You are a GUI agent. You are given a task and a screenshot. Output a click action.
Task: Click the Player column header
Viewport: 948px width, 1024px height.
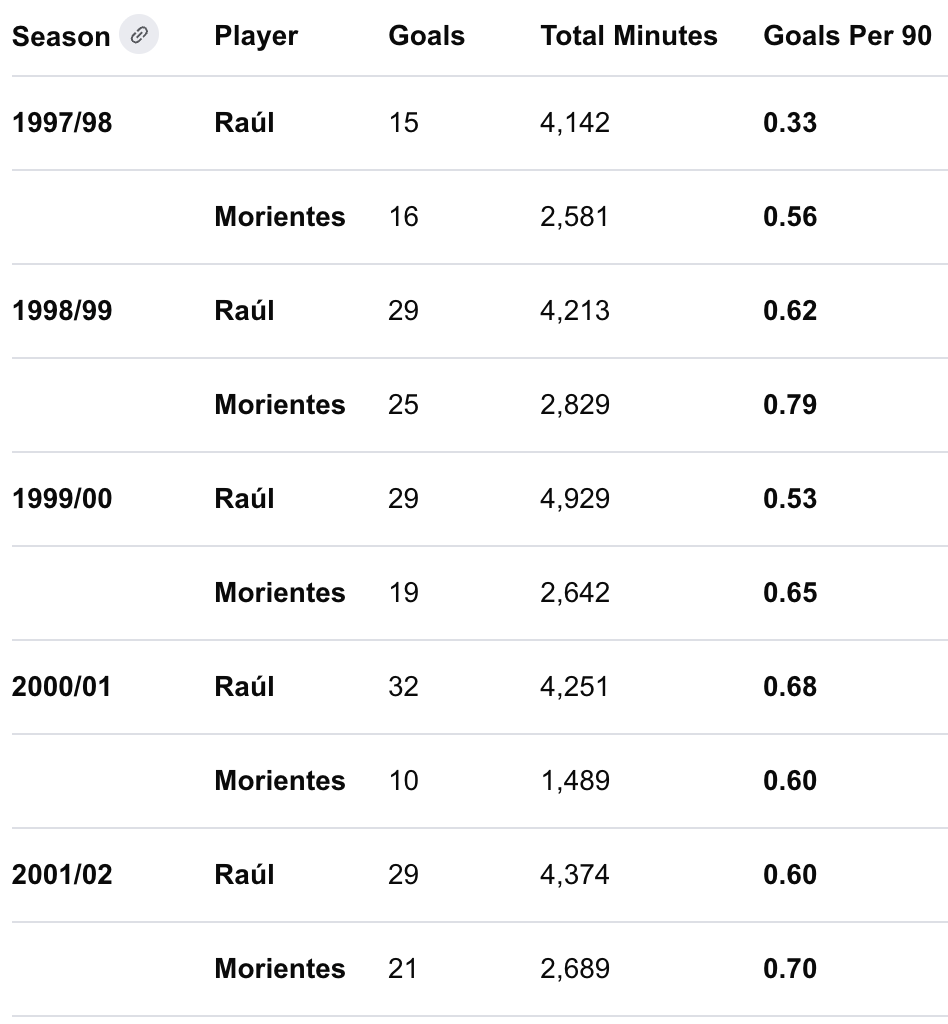click(x=256, y=37)
